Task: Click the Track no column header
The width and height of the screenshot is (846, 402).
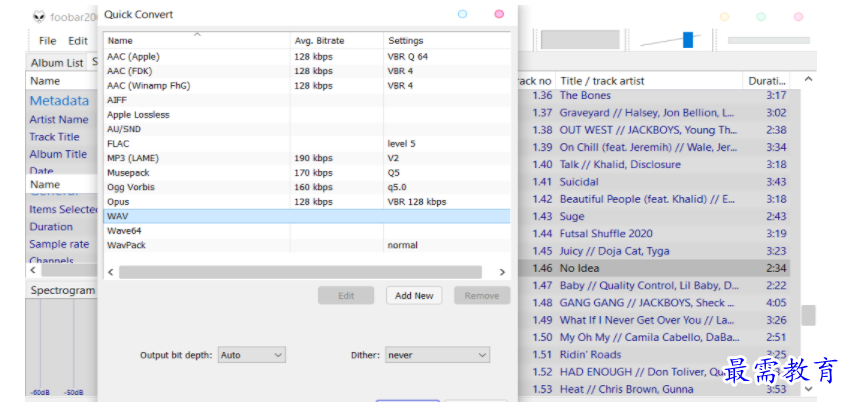Action: pos(534,81)
